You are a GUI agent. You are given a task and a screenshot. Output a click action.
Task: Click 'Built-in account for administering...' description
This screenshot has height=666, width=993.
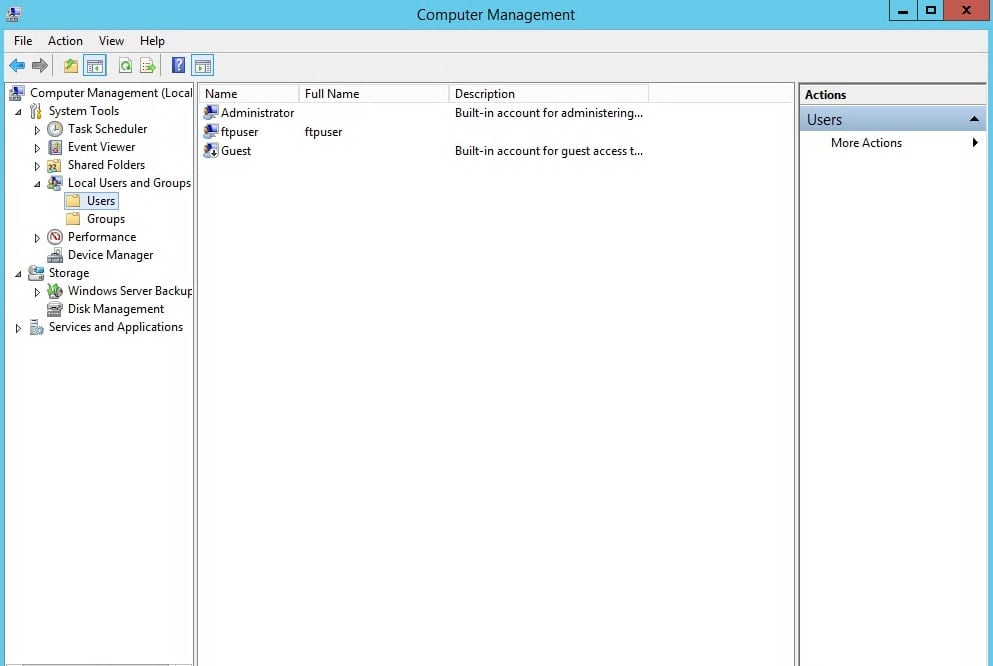[548, 113]
